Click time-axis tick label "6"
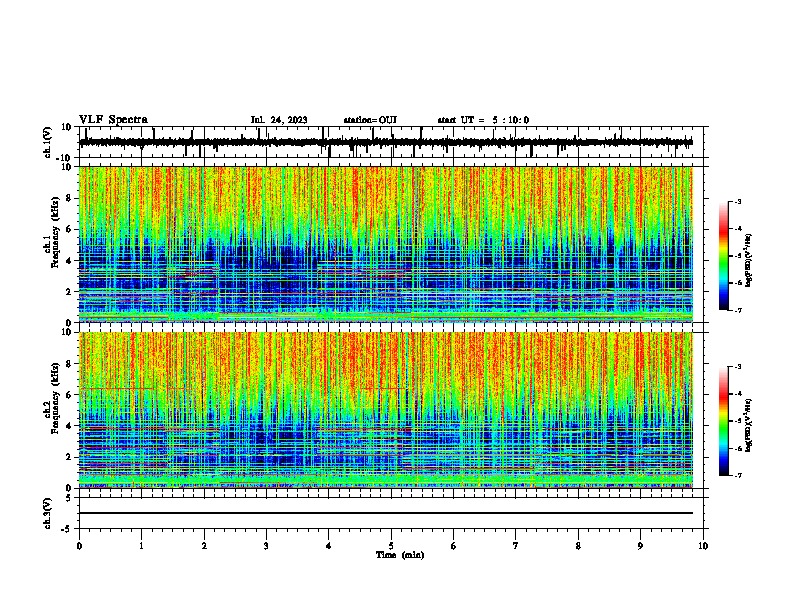Image resolution: width=792 pixels, height=612 pixels. (x=454, y=546)
